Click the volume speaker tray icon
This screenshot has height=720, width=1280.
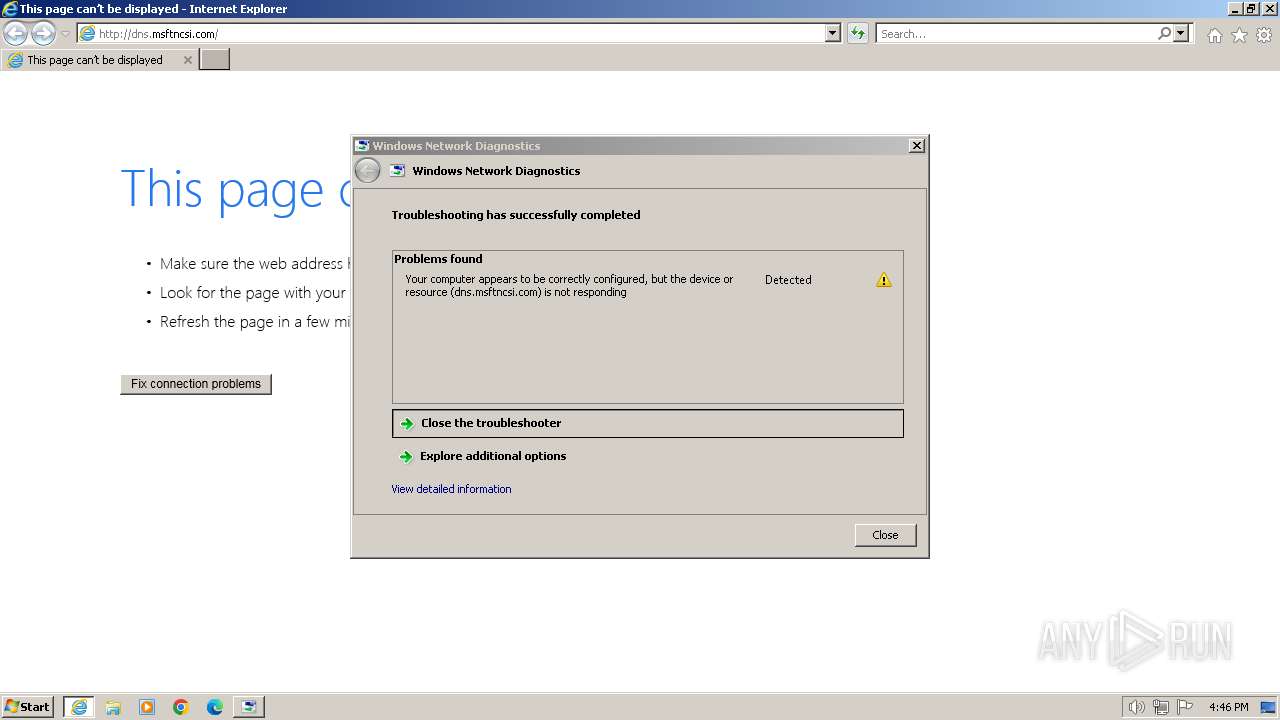click(x=1136, y=707)
